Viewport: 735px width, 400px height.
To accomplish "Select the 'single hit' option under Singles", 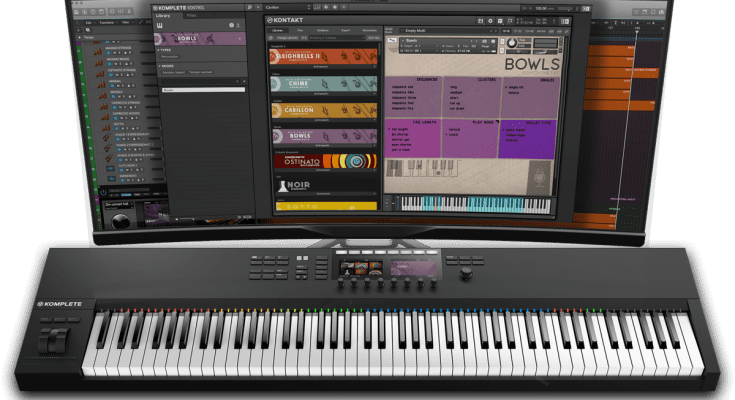I will pyautogui.click(x=511, y=88).
